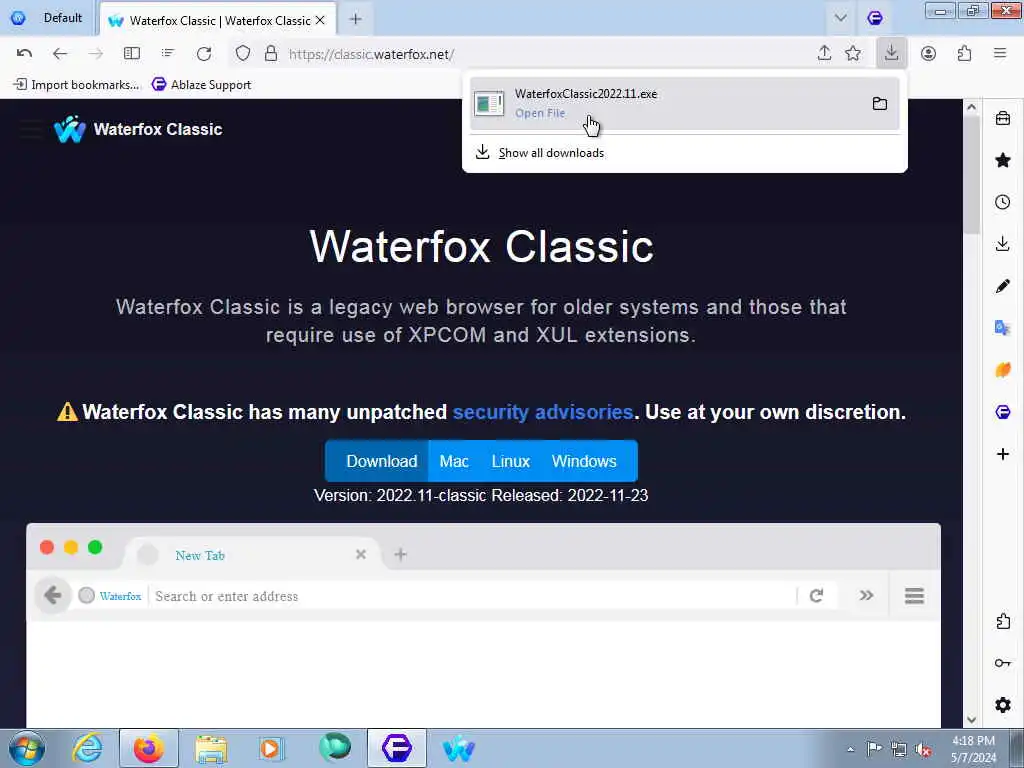
Task: Open the extensions puzzle icon in toolbar
Action: (965, 54)
